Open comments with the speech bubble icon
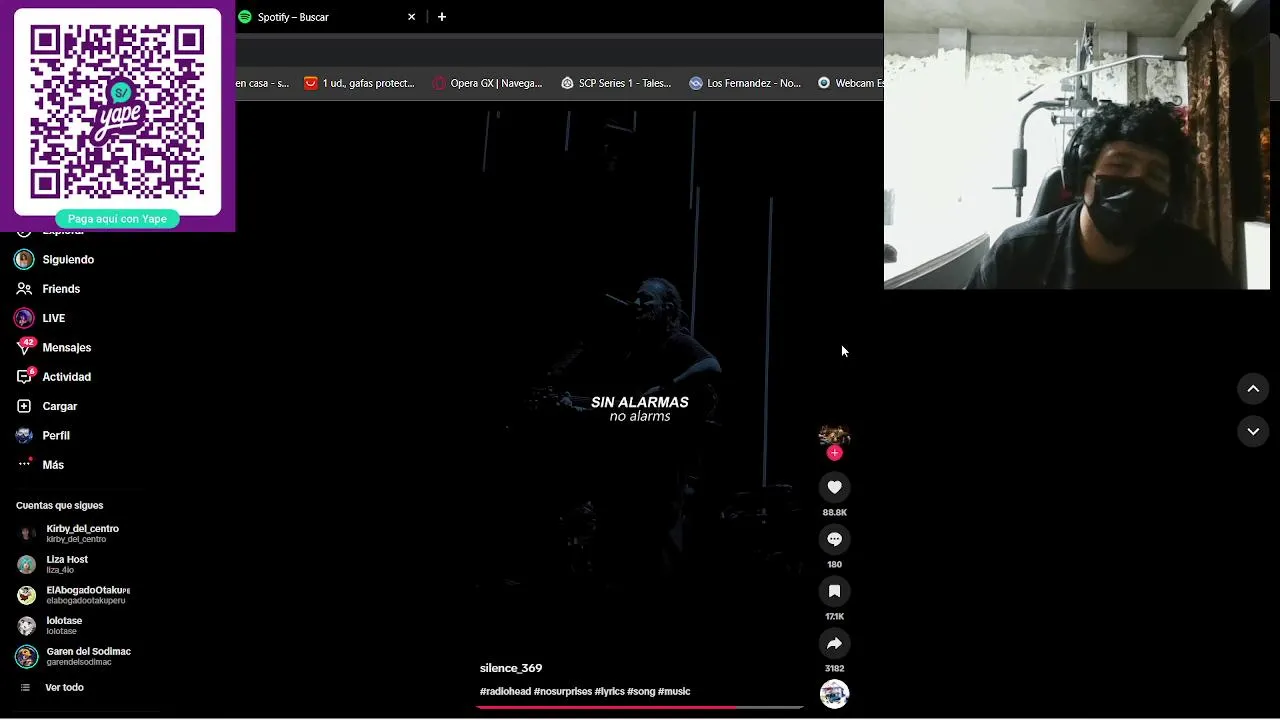Screen dimensions: 1280x720 coord(834,539)
